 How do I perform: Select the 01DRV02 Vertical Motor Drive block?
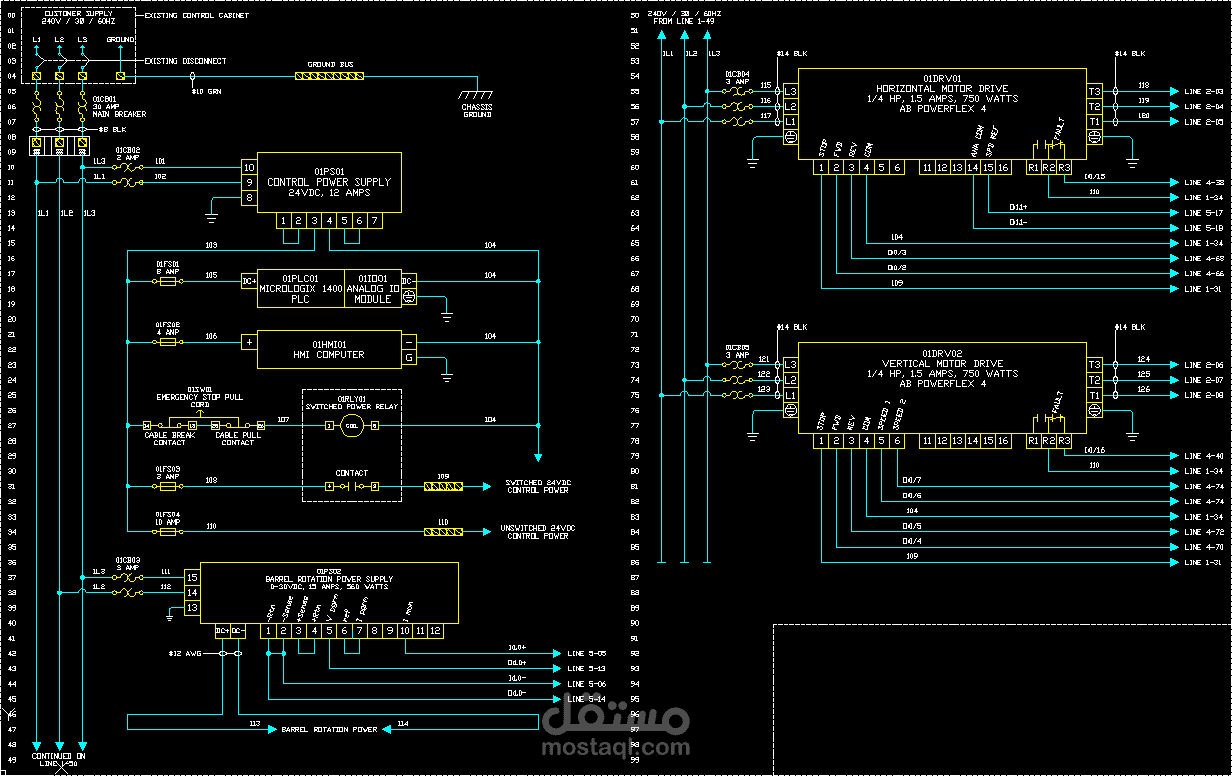pos(941,388)
